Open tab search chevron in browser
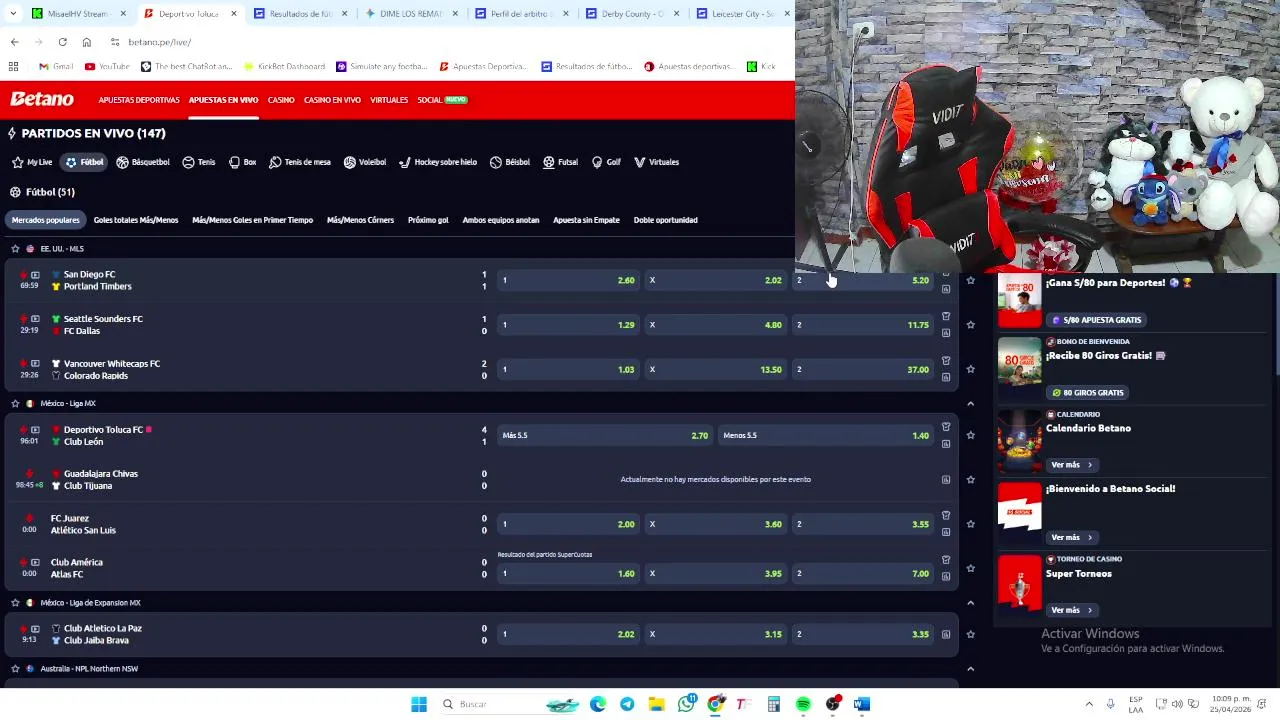1280x720 pixels. pyautogui.click(x=13, y=14)
